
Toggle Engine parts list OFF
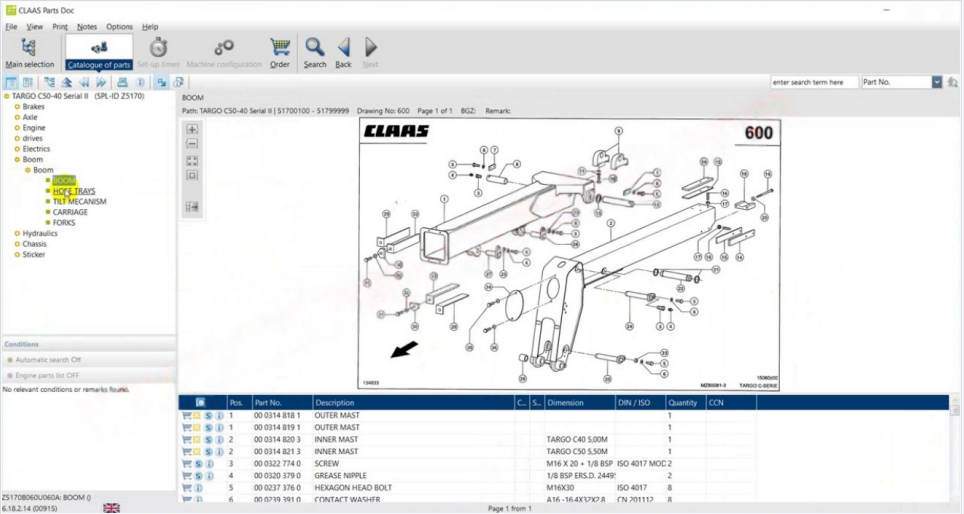tap(47, 376)
